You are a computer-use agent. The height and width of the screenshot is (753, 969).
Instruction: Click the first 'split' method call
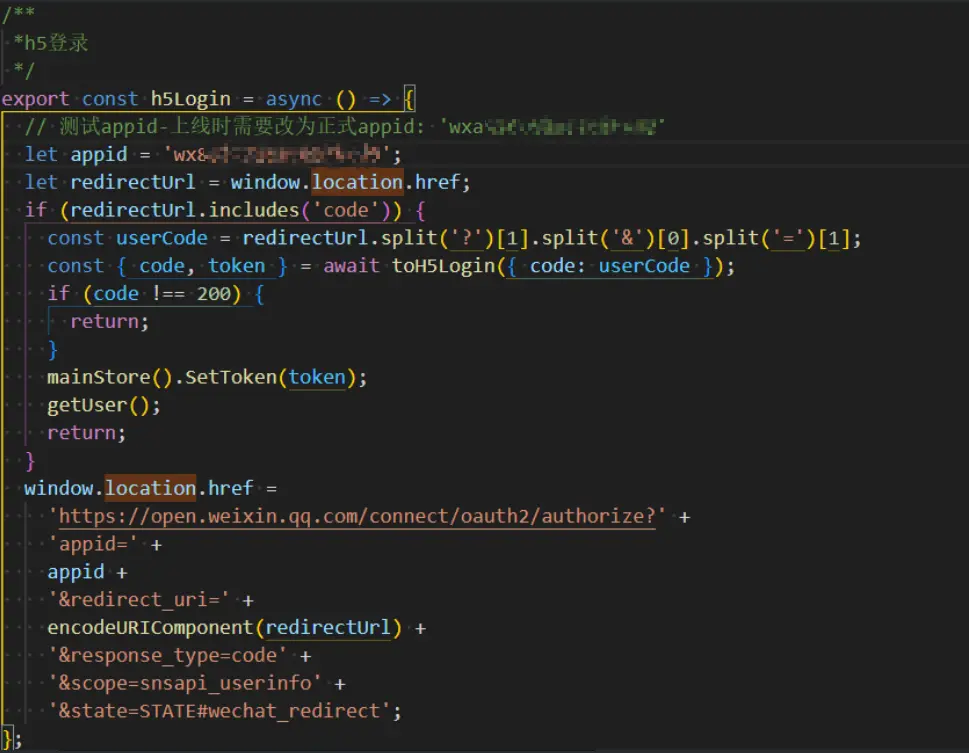(x=408, y=238)
